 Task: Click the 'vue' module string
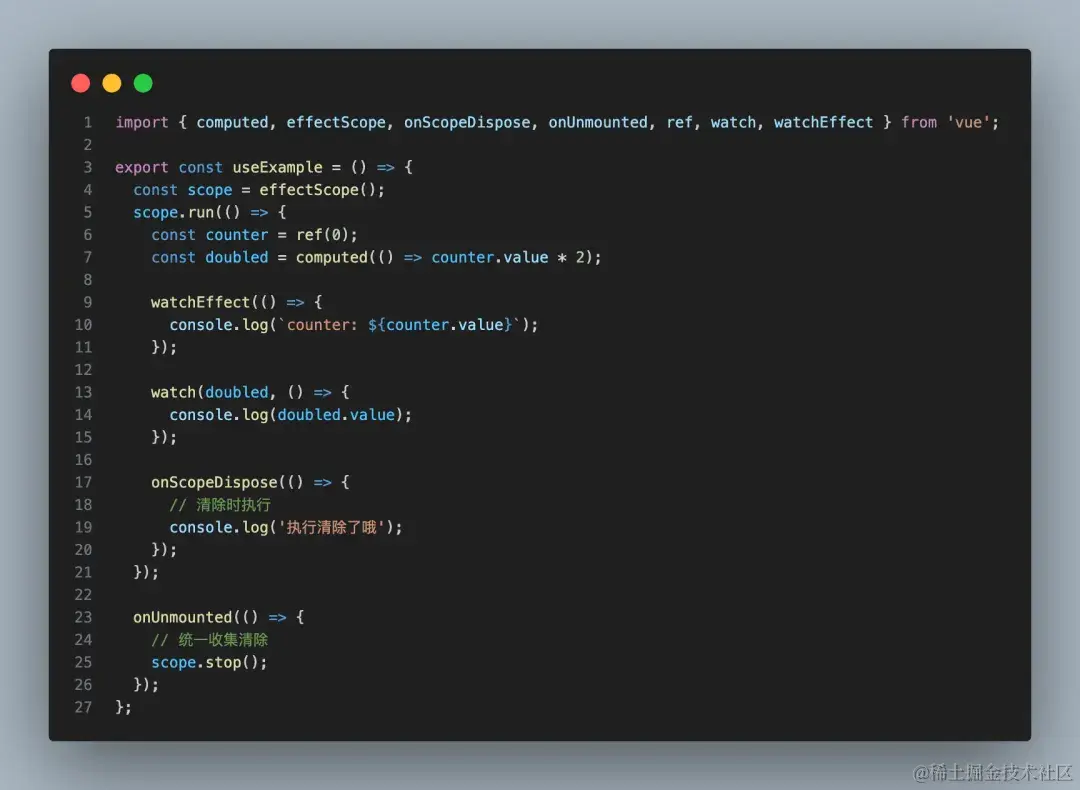coord(968,123)
